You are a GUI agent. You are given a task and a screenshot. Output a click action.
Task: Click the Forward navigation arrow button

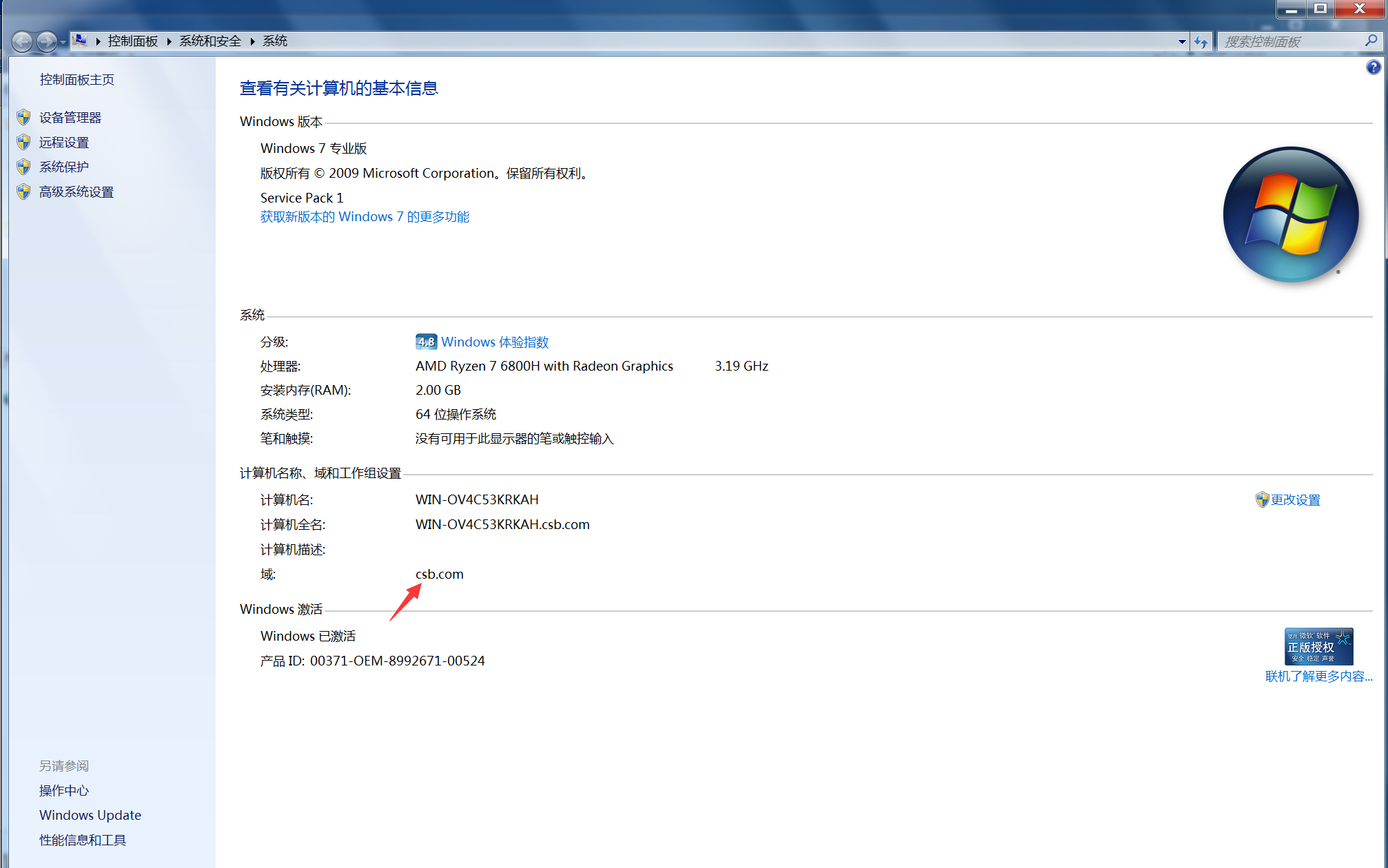click(47, 42)
